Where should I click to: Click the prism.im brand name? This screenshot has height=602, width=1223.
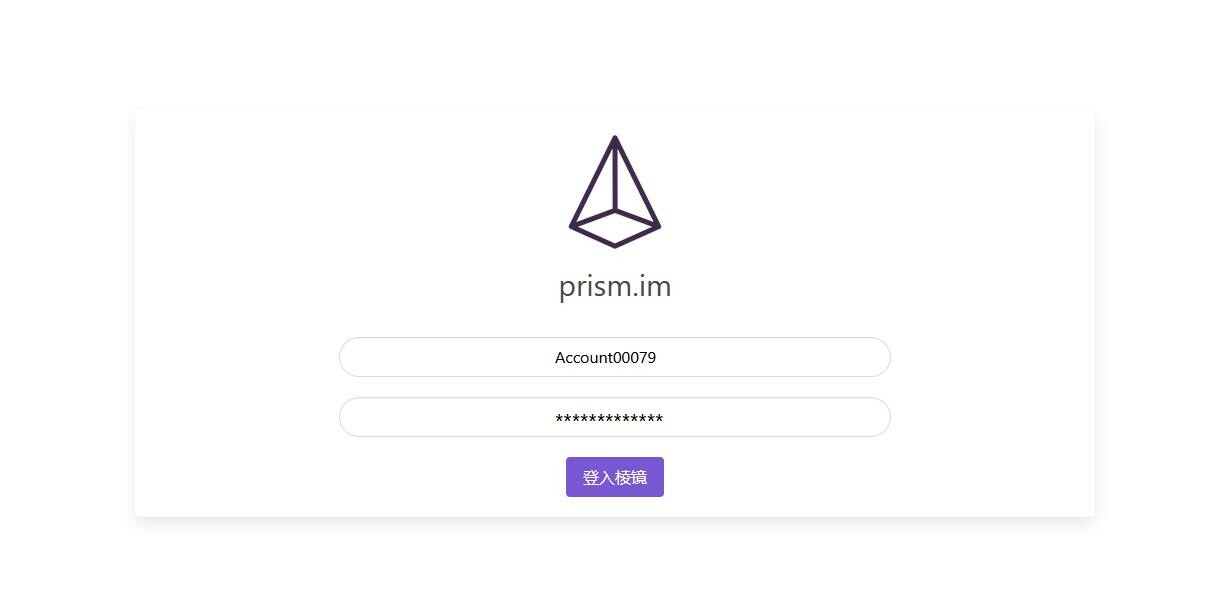(x=615, y=287)
